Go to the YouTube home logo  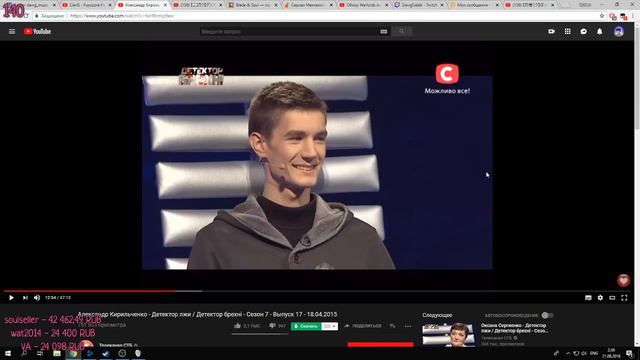(x=37, y=31)
